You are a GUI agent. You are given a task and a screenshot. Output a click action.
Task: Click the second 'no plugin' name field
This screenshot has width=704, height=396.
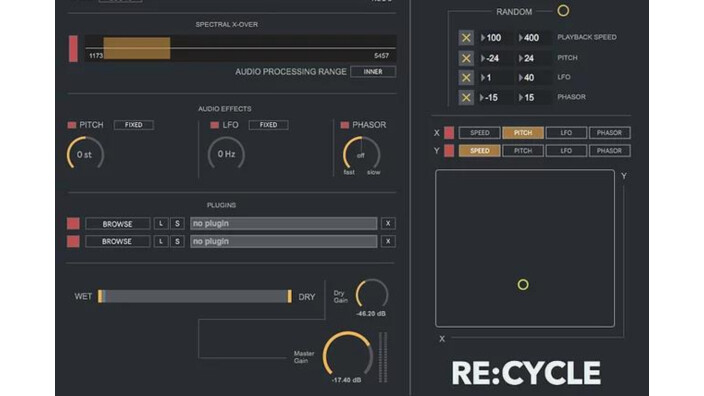[x=283, y=242]
